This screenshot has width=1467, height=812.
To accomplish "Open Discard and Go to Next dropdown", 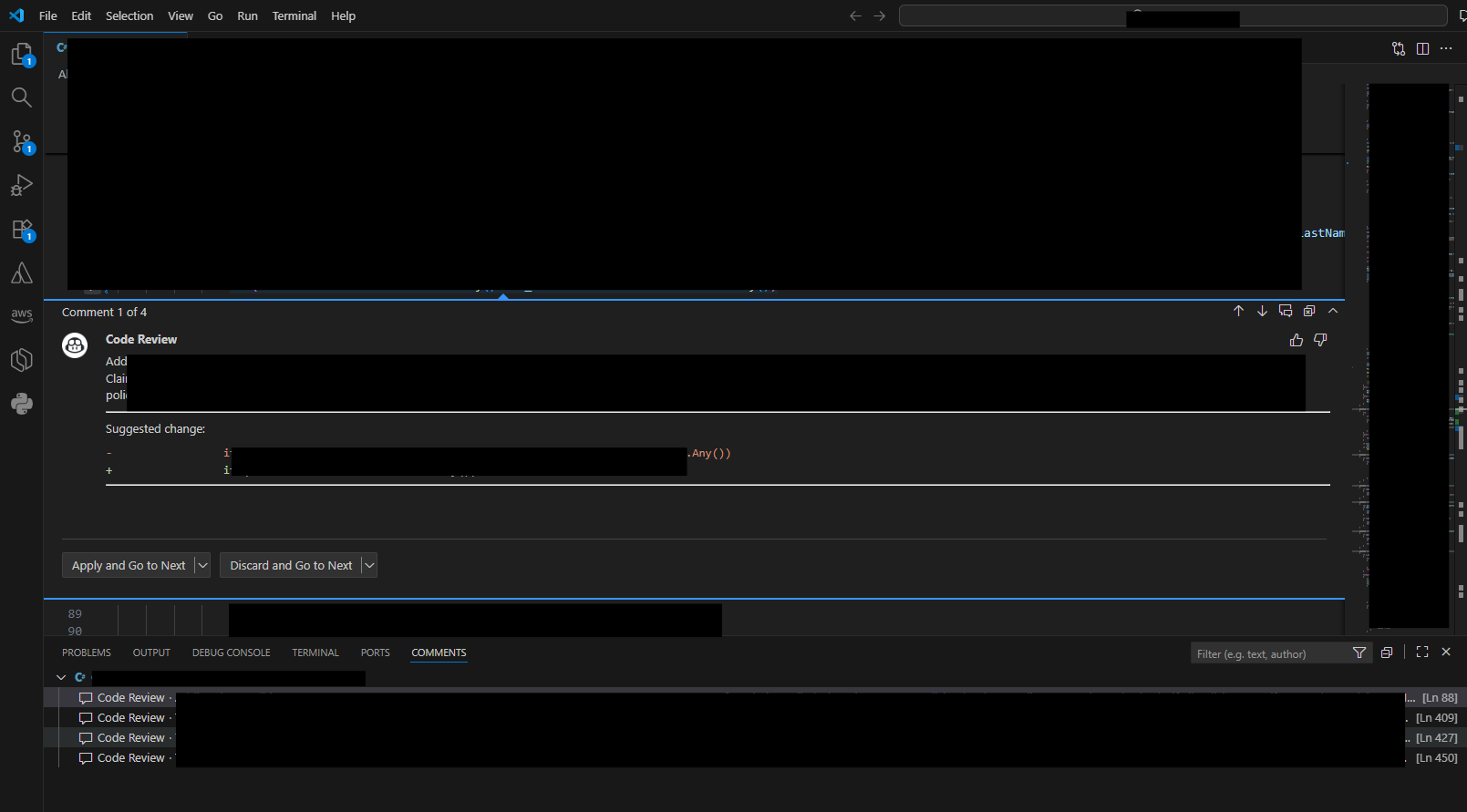I will coord(369,565).
